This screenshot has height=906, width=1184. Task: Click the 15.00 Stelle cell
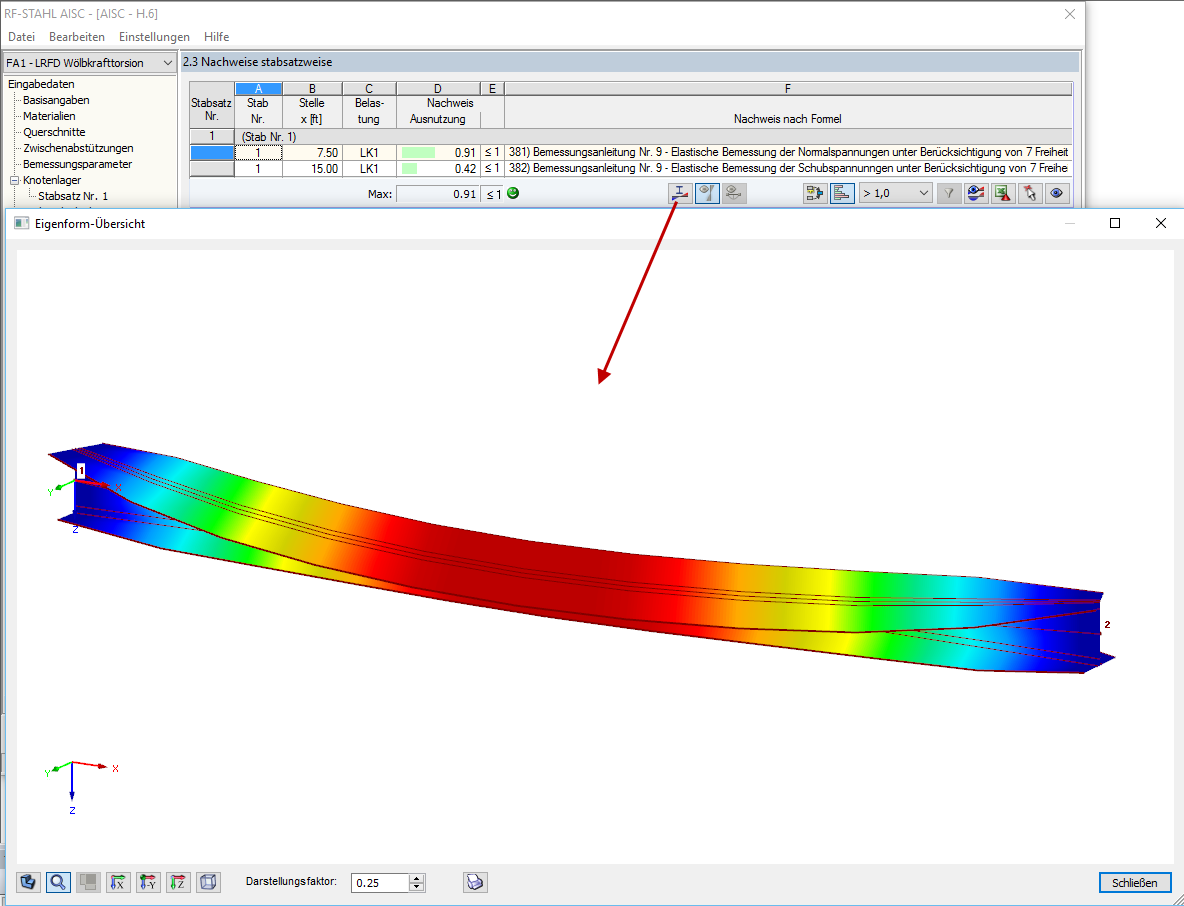point(313,168)
